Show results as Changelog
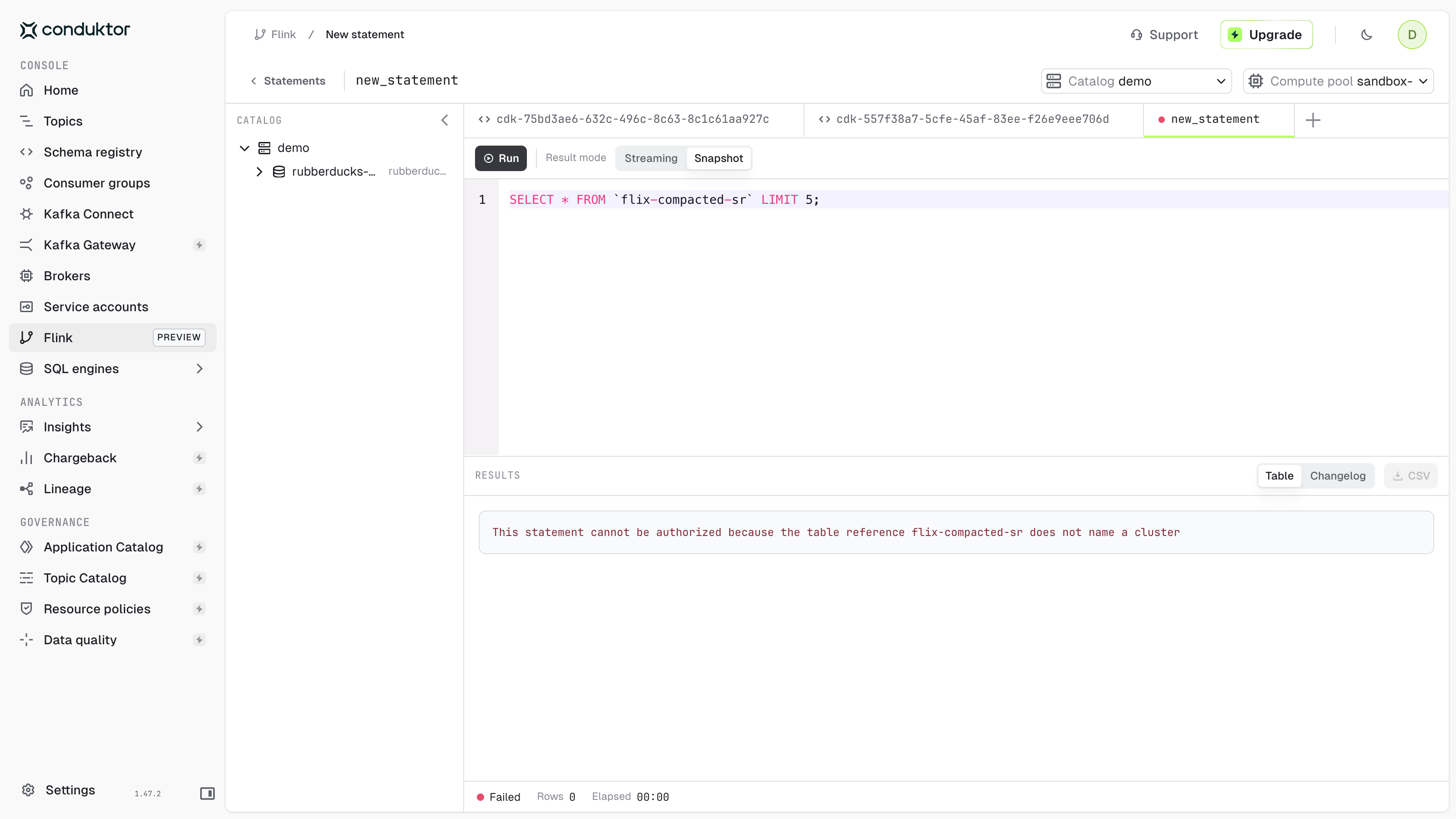1456x819 pixels. pos(1338,476)
